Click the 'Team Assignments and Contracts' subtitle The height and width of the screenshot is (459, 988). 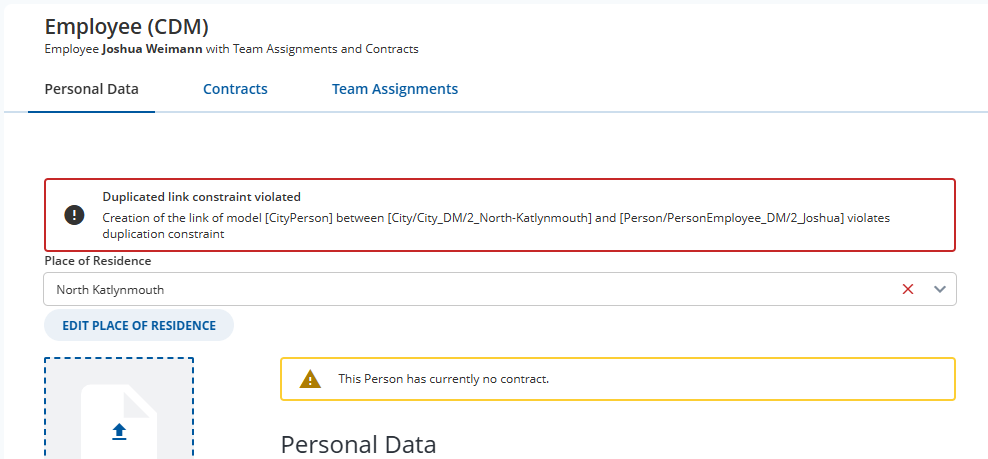[326, 49]
